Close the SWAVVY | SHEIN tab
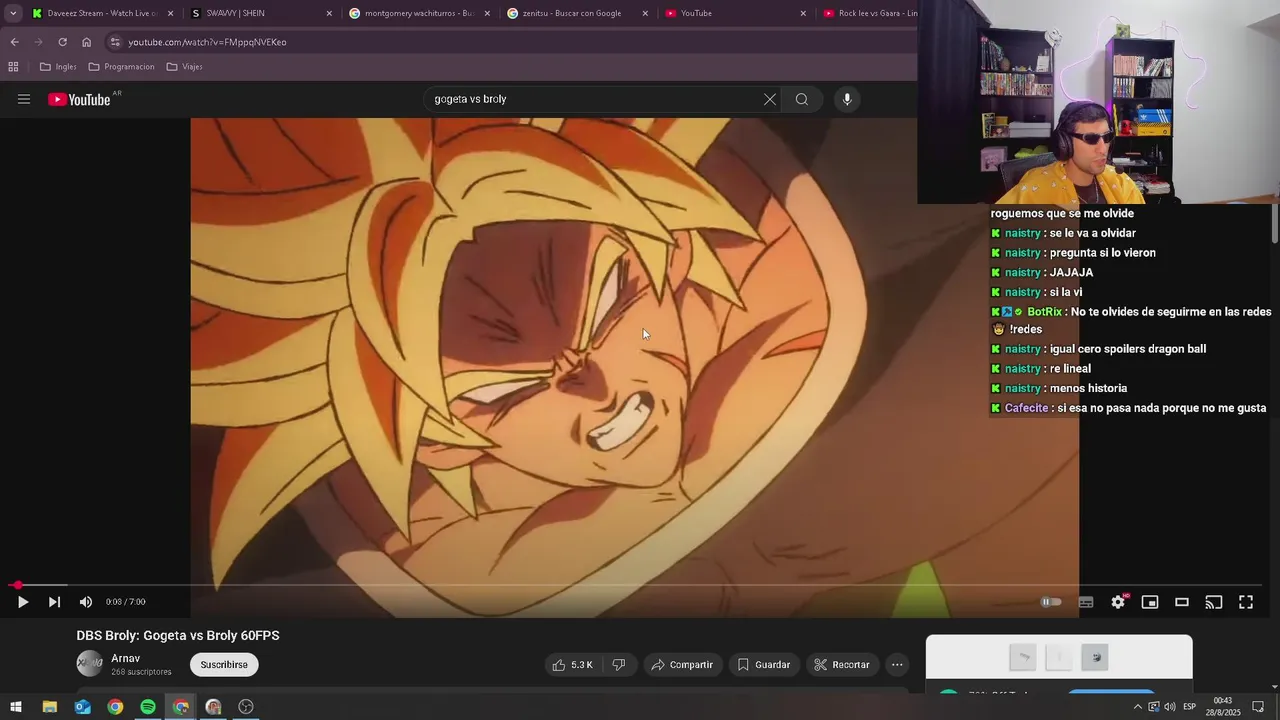The width and height of the screenshot is (1280, 720). 330,13
